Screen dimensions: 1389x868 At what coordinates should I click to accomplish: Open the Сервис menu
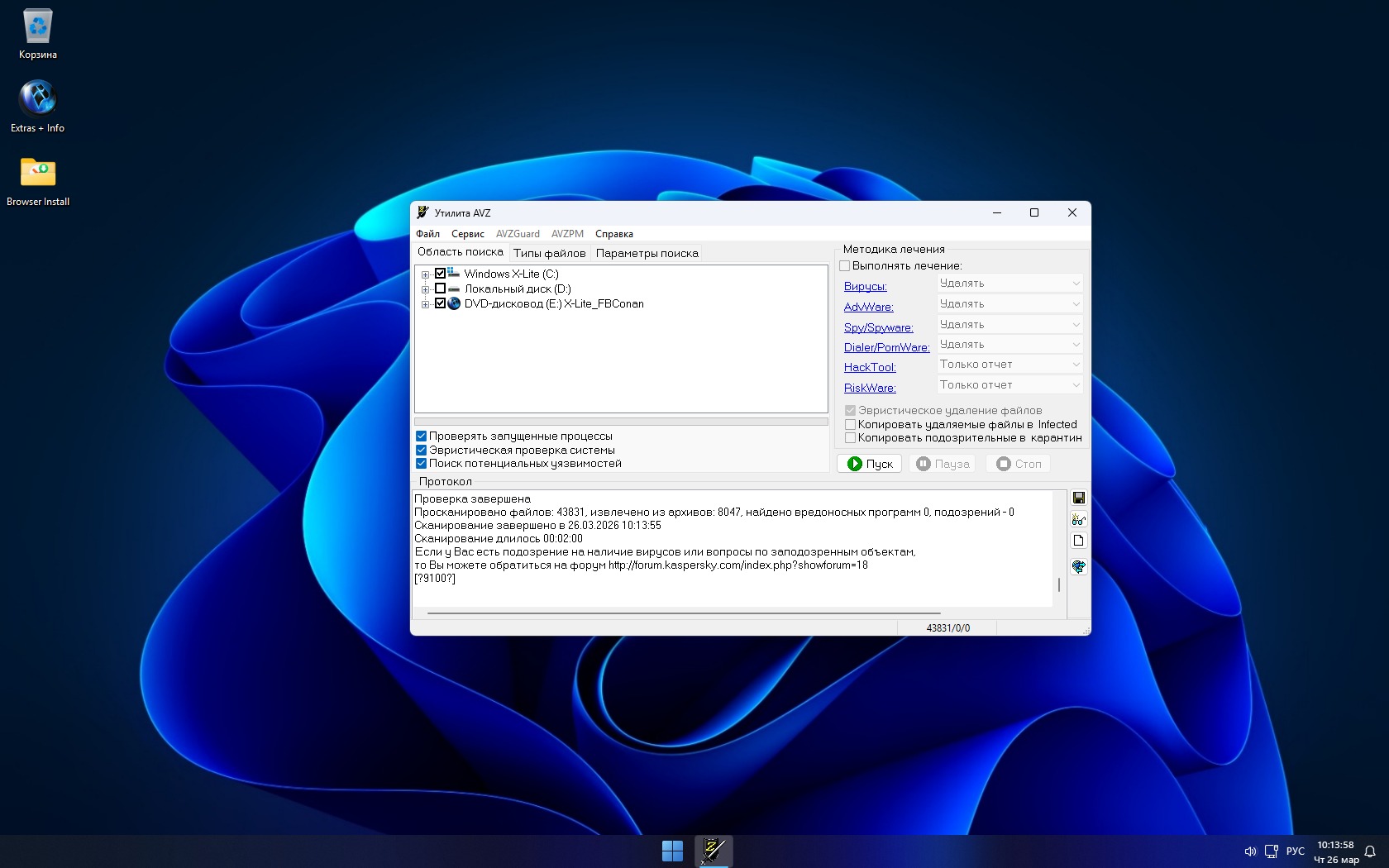[x=467, y=234]
